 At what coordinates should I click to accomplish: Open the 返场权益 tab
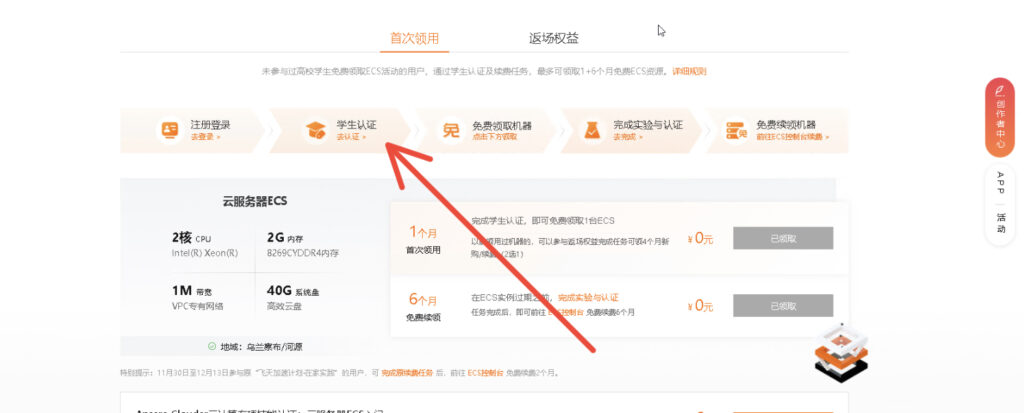[x=554, y=38]
